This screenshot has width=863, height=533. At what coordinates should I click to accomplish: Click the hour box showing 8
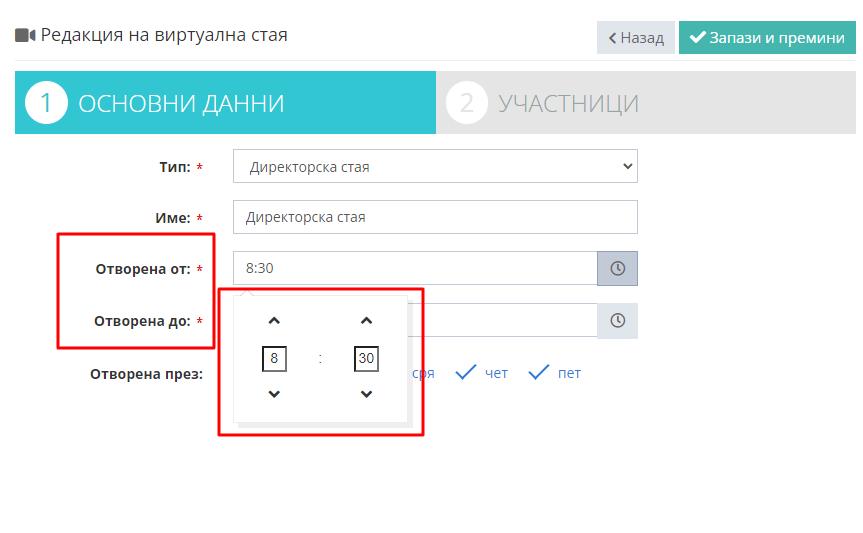pyautogui.click(x=274, y=358)
